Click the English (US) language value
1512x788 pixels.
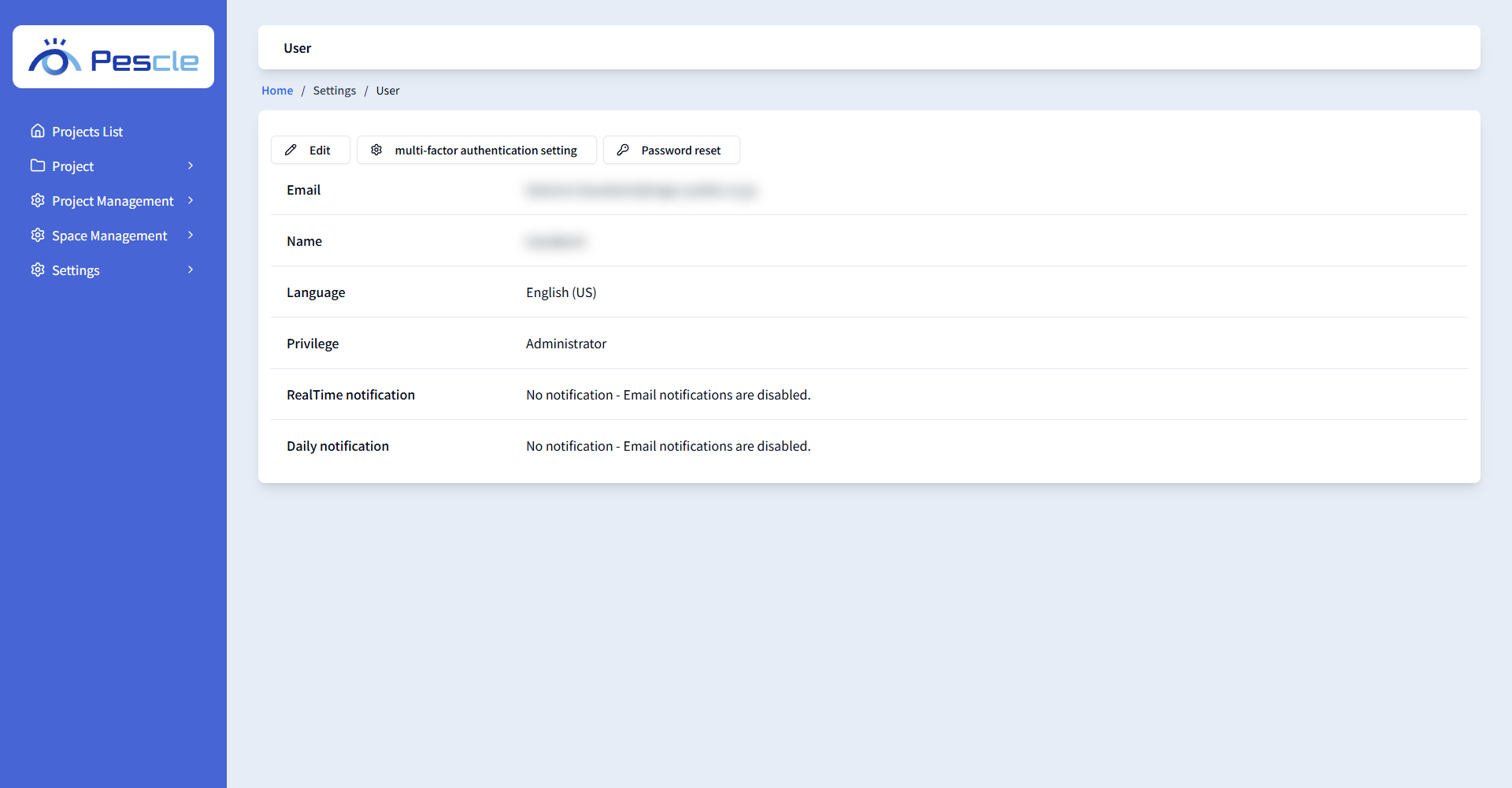(561, 292)
